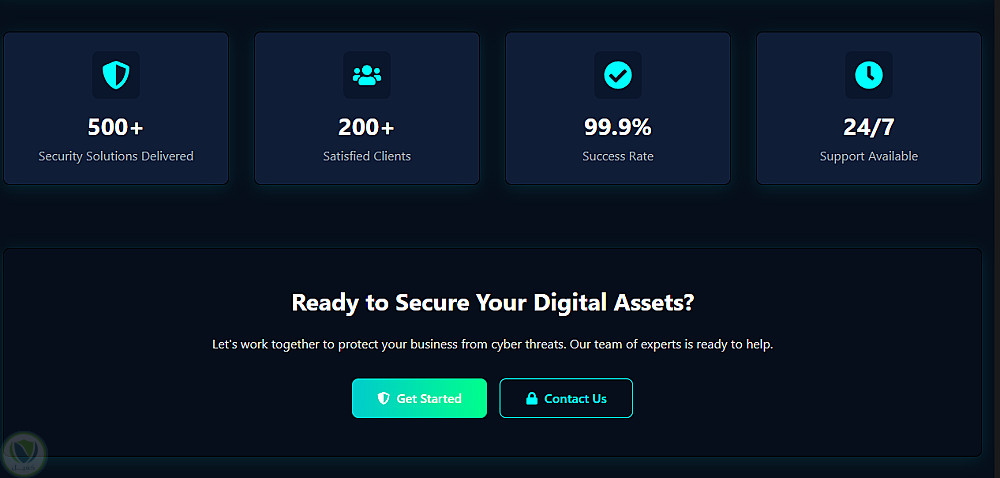This screenshot has width=1000, height=478.
Task: Click the lock icon inside Contact Us
Action: click(532, 398)
